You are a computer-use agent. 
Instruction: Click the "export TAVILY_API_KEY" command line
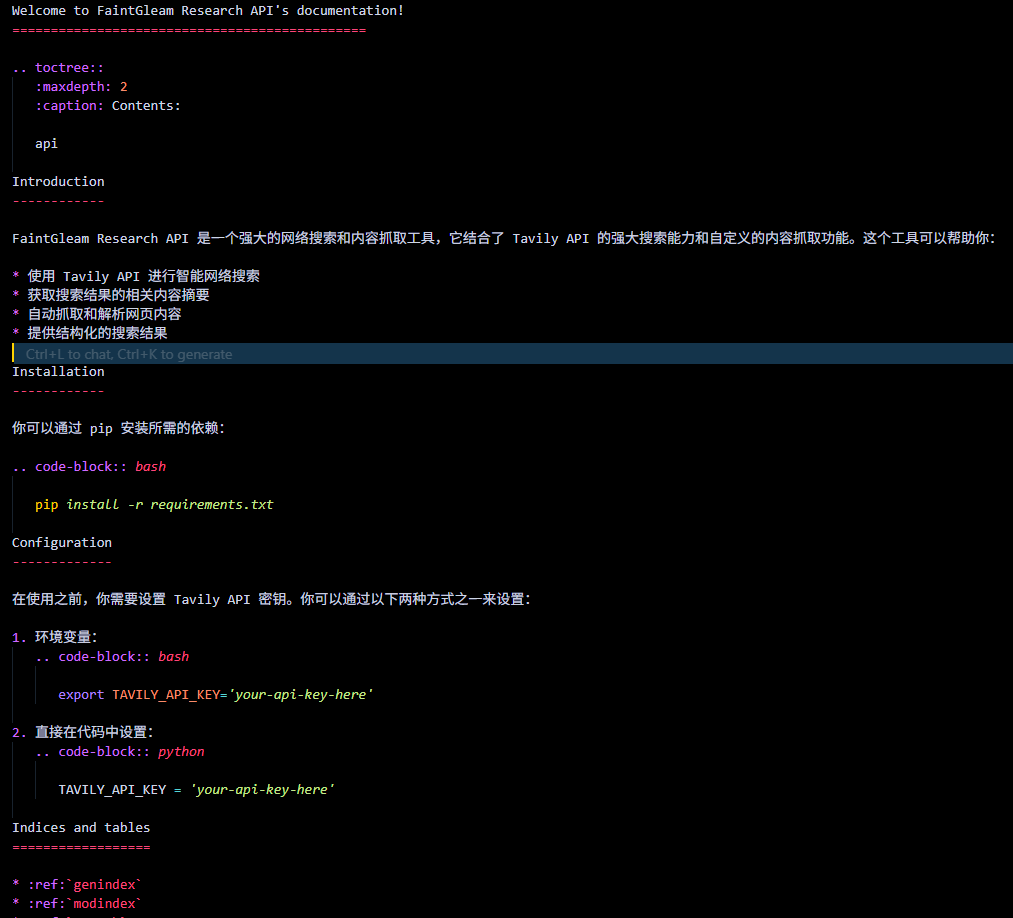(x=216, y=694)
